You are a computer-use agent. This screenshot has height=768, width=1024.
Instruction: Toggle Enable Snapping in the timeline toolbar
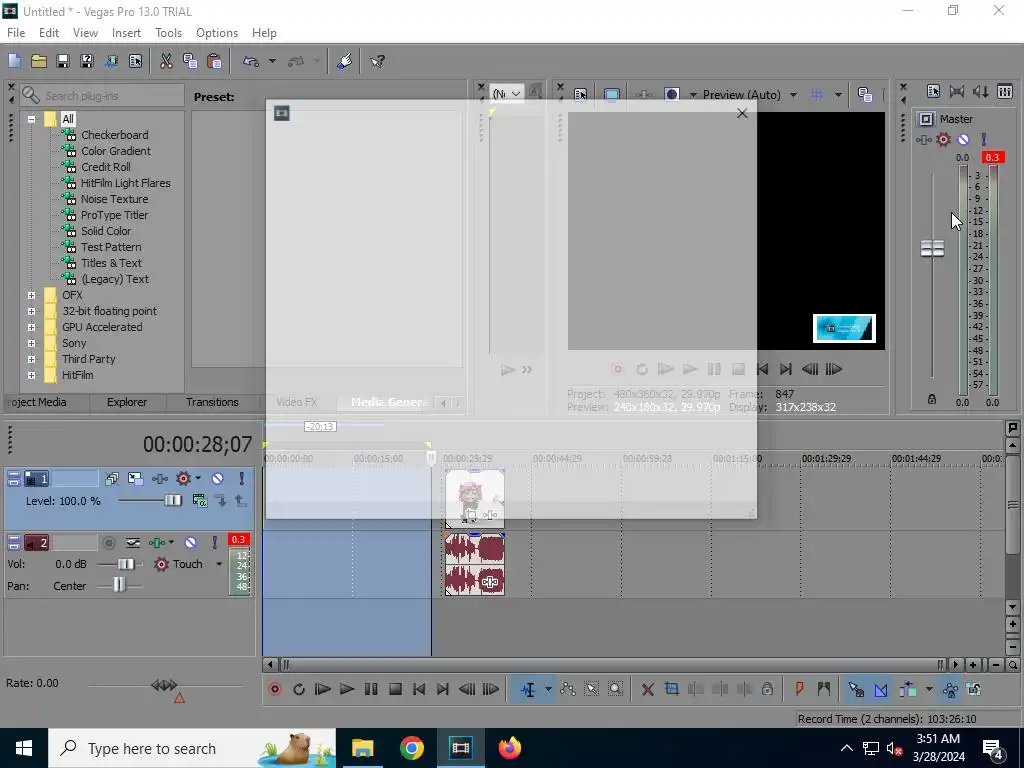pos(856,689)
